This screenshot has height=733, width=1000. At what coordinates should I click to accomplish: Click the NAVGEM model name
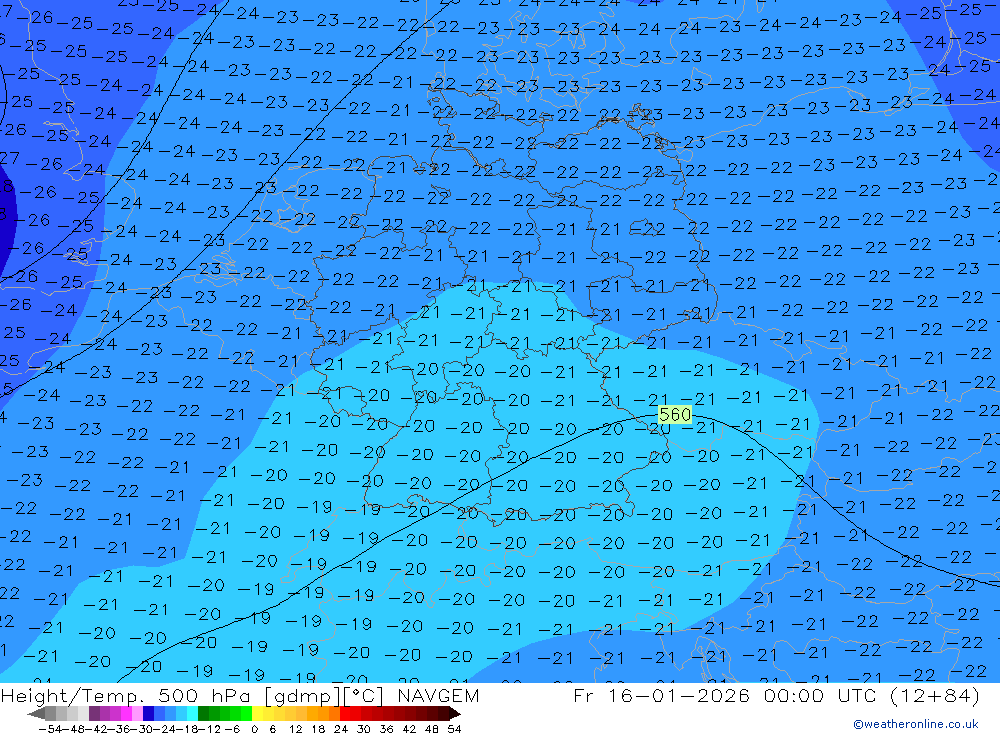click(x=438, y=695)
